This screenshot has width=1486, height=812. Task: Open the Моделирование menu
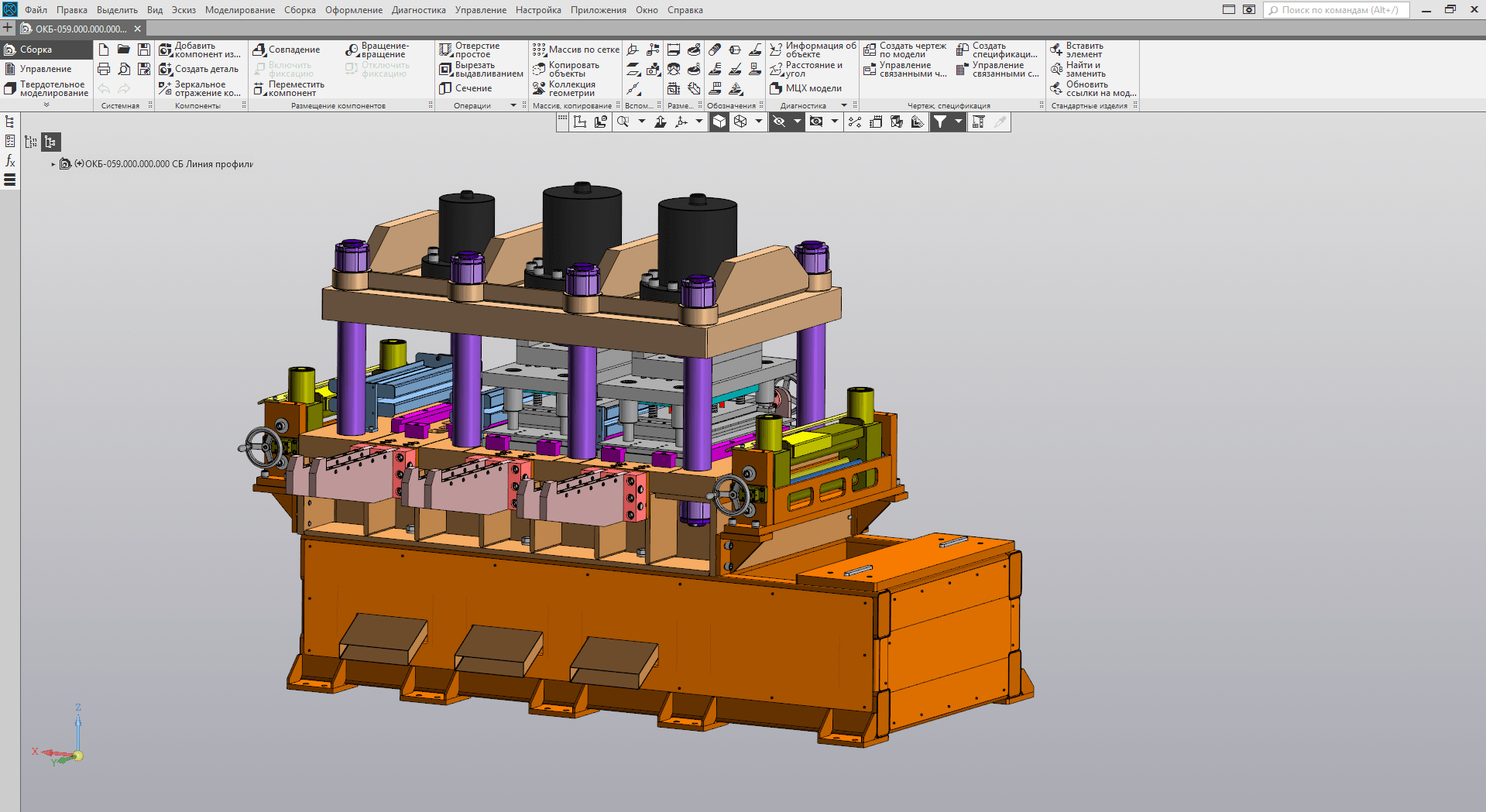coord(239,10)
